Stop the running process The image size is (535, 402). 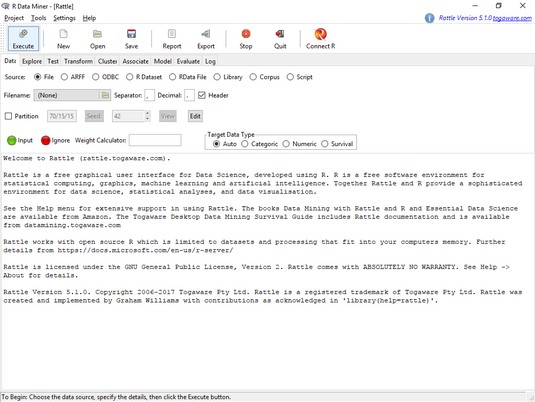pos(246,39)
